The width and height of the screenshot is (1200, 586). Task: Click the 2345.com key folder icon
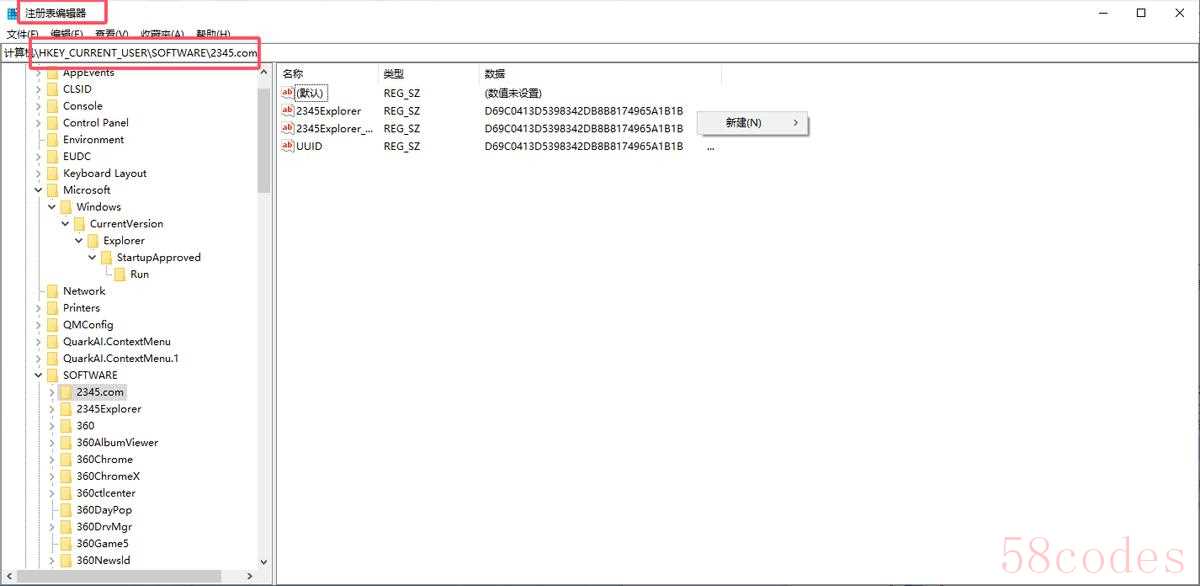coord(66,392)
